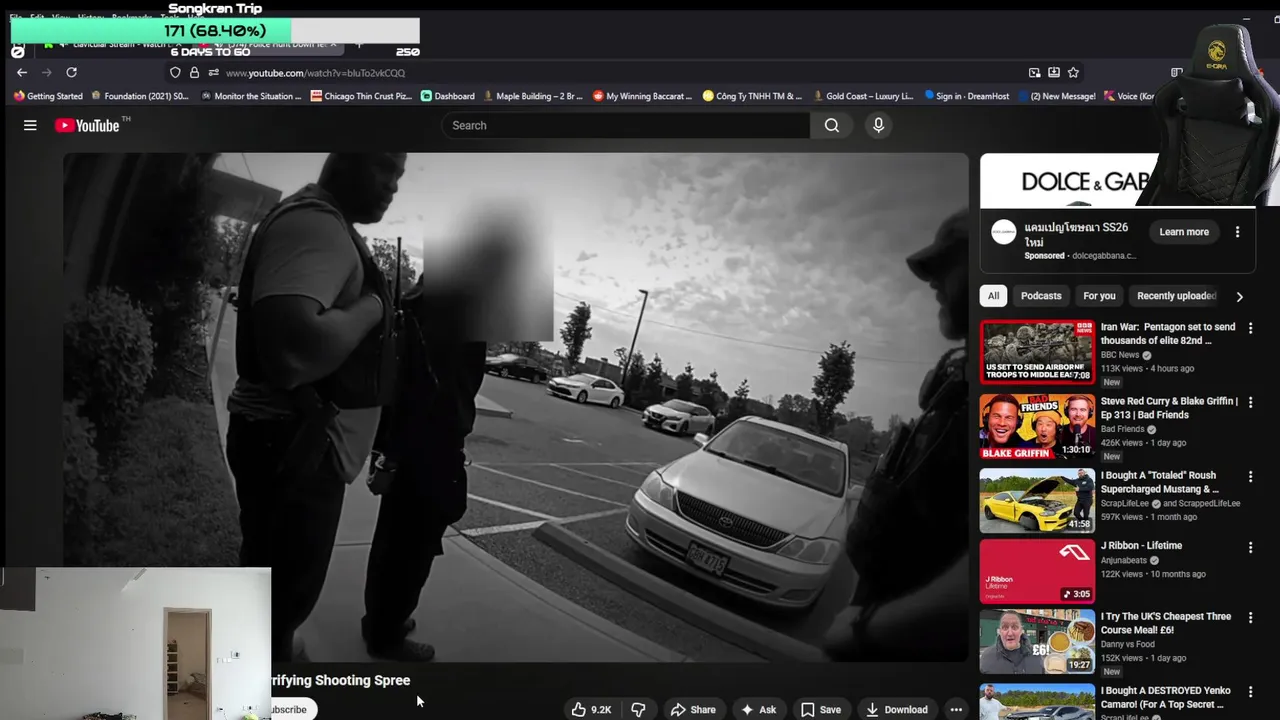Open the Foundation (2021) bookmark
1280x720 pixels.
tap(140, 96)
